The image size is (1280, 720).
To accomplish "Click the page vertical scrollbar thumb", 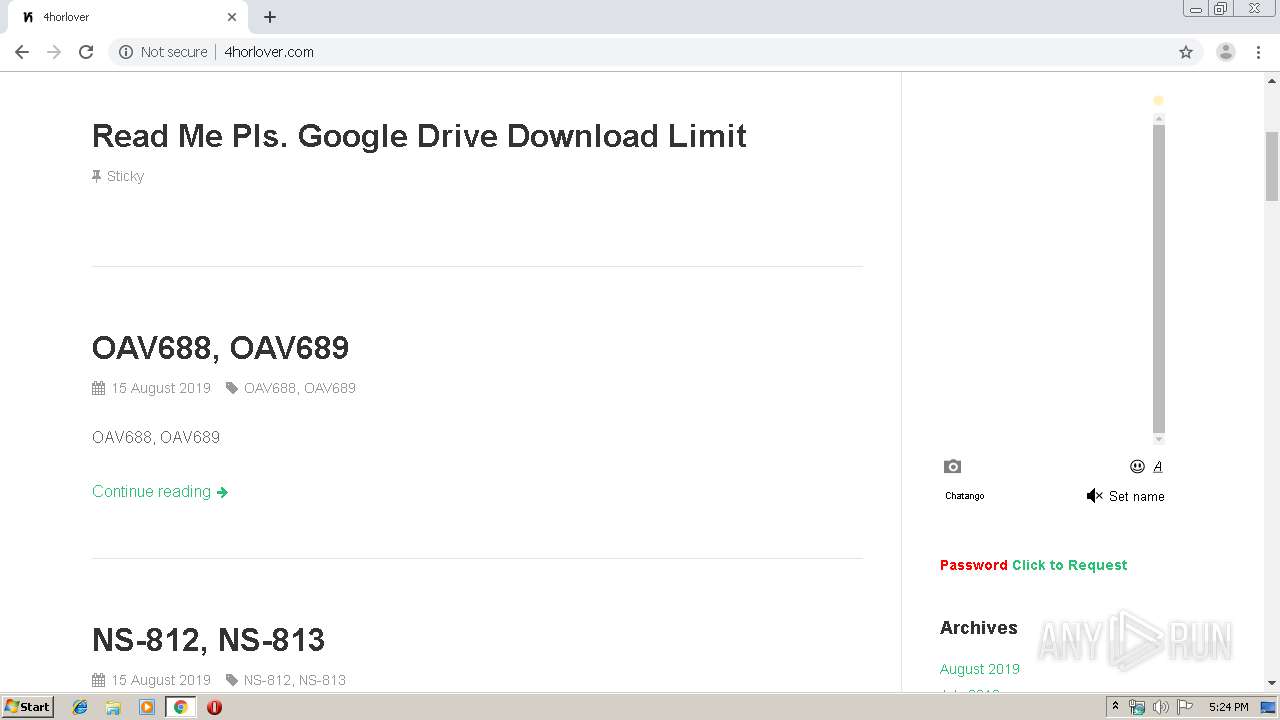I will point(1272,166).
